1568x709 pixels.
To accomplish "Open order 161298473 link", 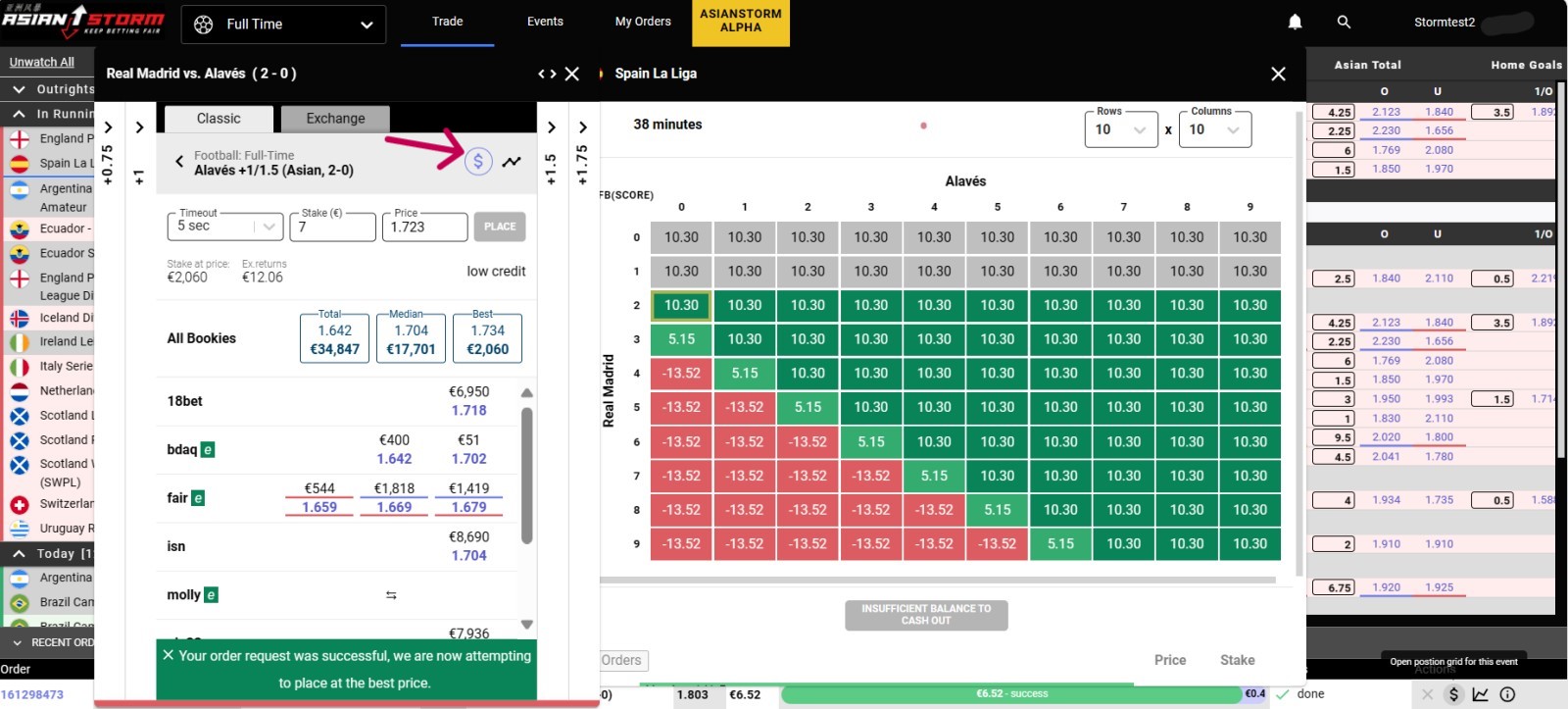I will pos(32,694).
